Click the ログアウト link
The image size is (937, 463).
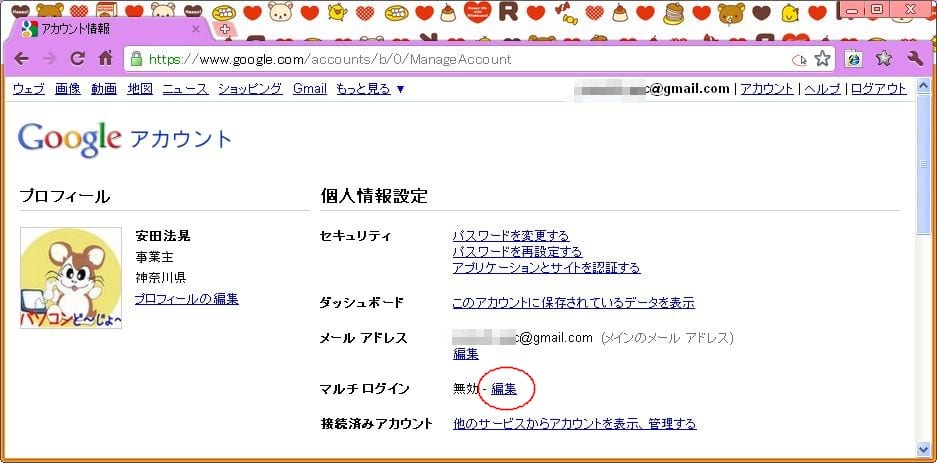pyautogui.click(x=878, y=89)
